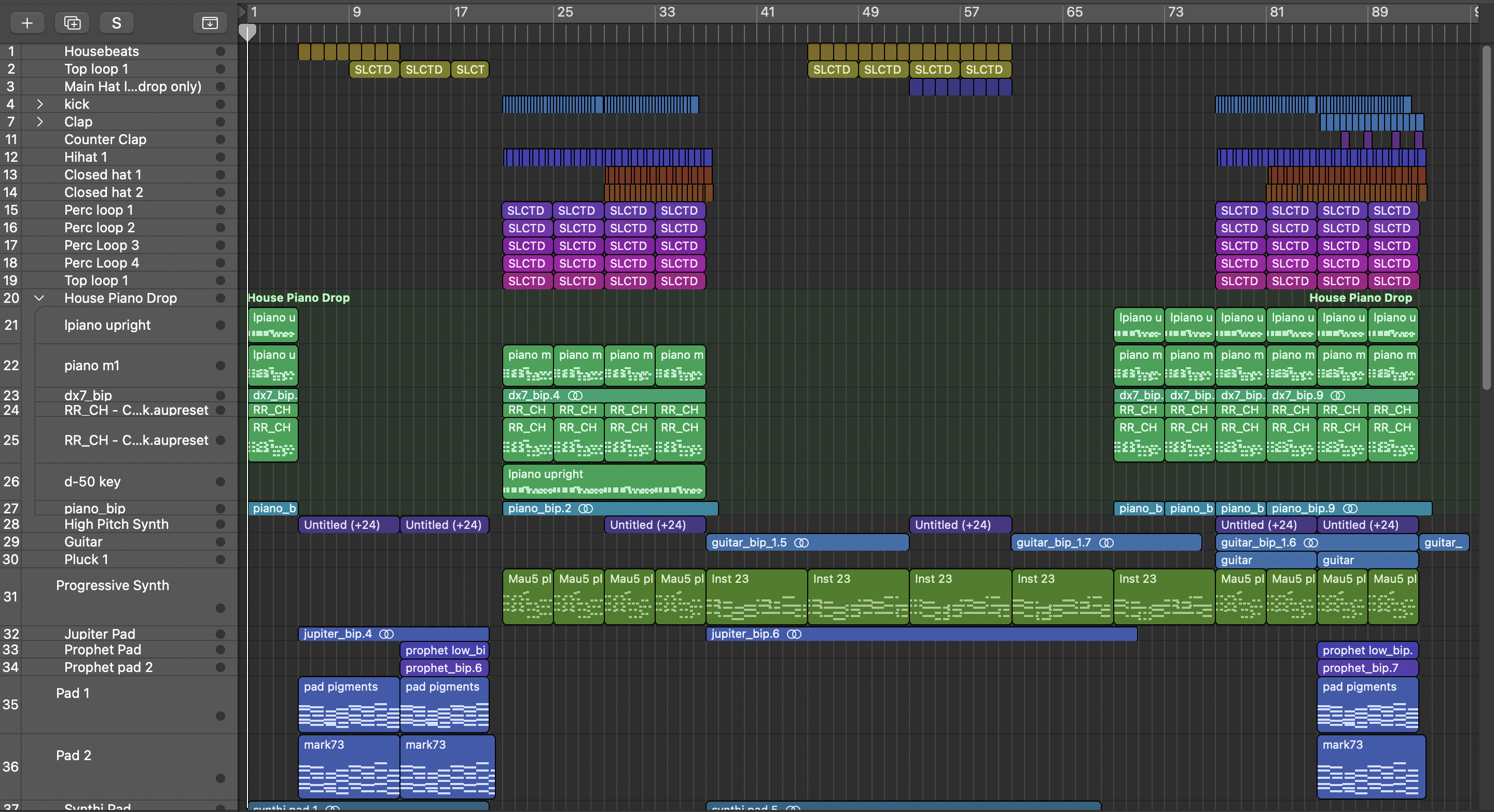Expand the kick track stack
Screen dimensions: 1494x812
click(39, 104)
